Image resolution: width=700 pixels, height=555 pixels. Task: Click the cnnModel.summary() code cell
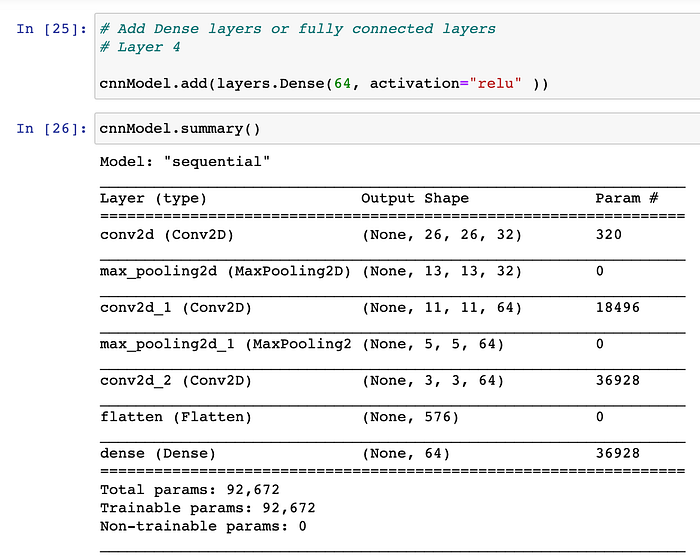(x=397, y=129)
